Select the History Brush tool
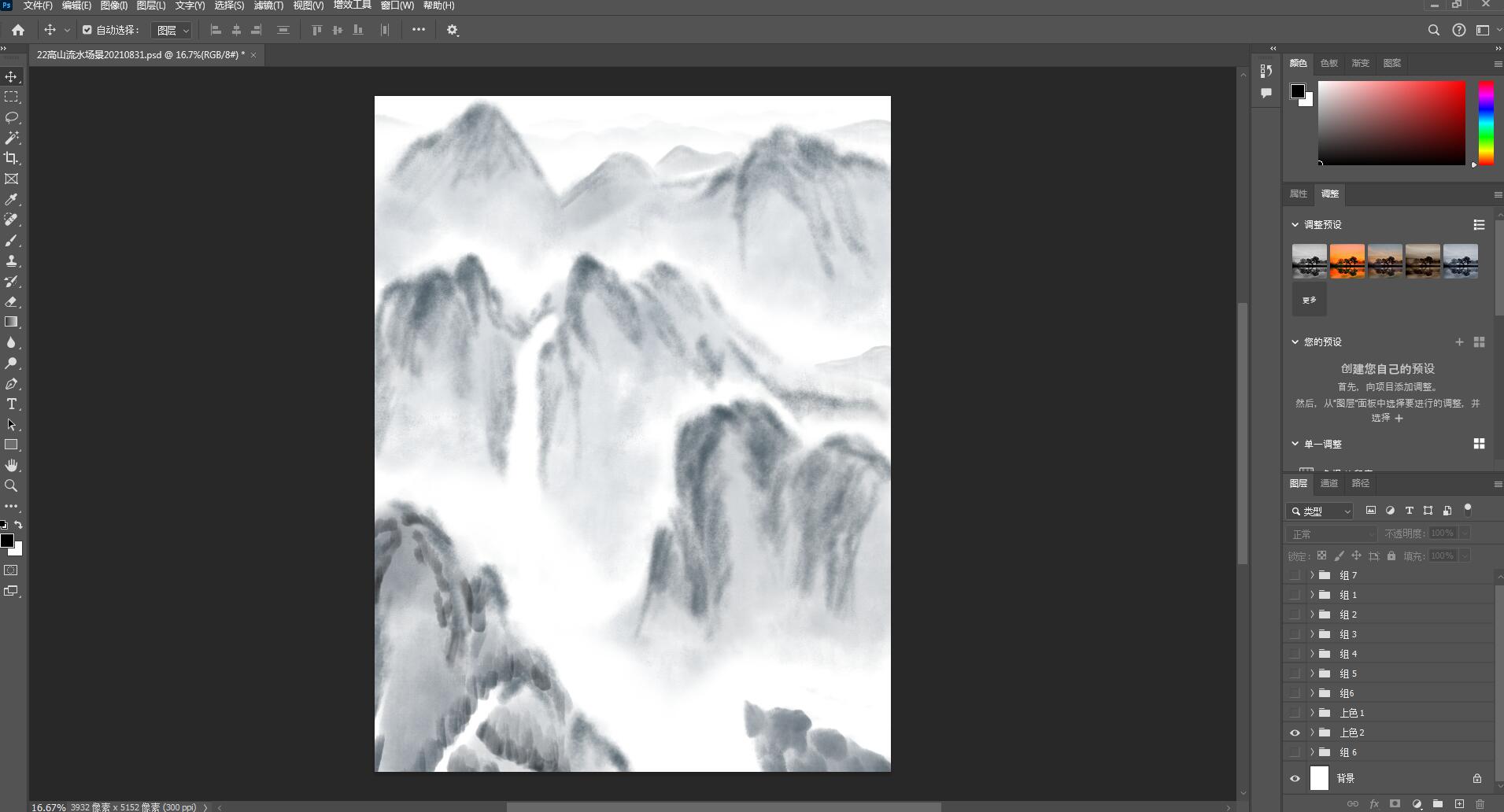 coord(11,282)
